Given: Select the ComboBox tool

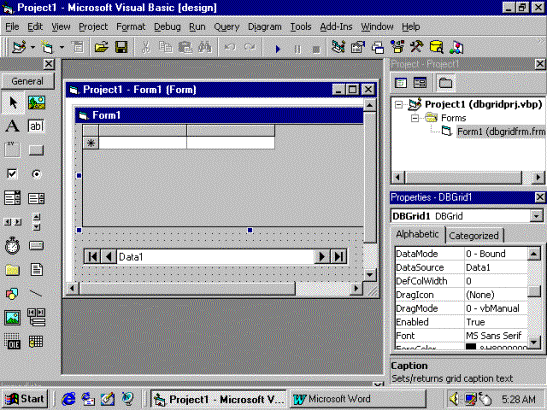Looking at the screenshot, I should click(x=13, y=198).
